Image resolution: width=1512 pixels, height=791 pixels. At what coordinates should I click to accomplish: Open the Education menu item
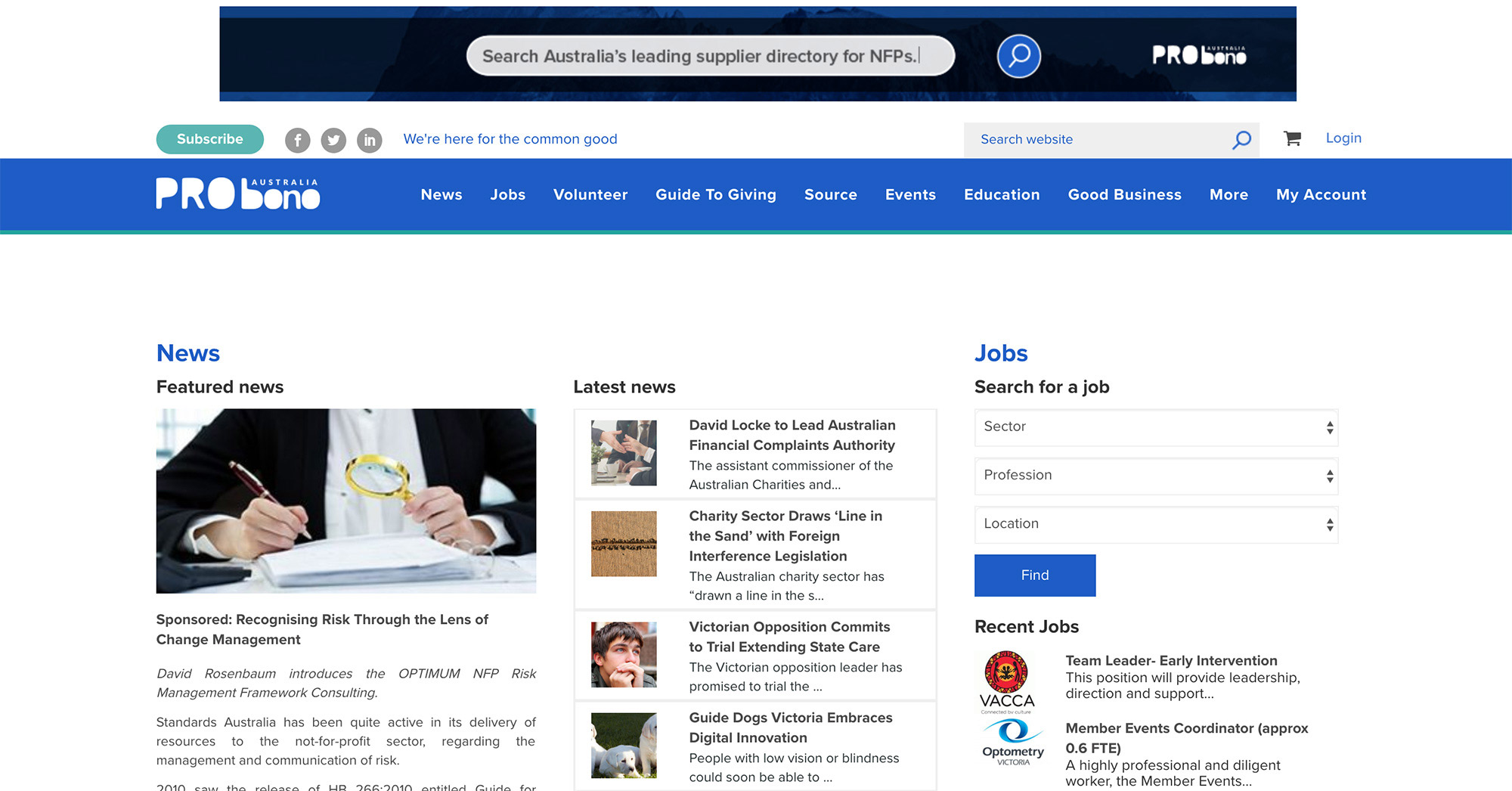click(1002, 194)
